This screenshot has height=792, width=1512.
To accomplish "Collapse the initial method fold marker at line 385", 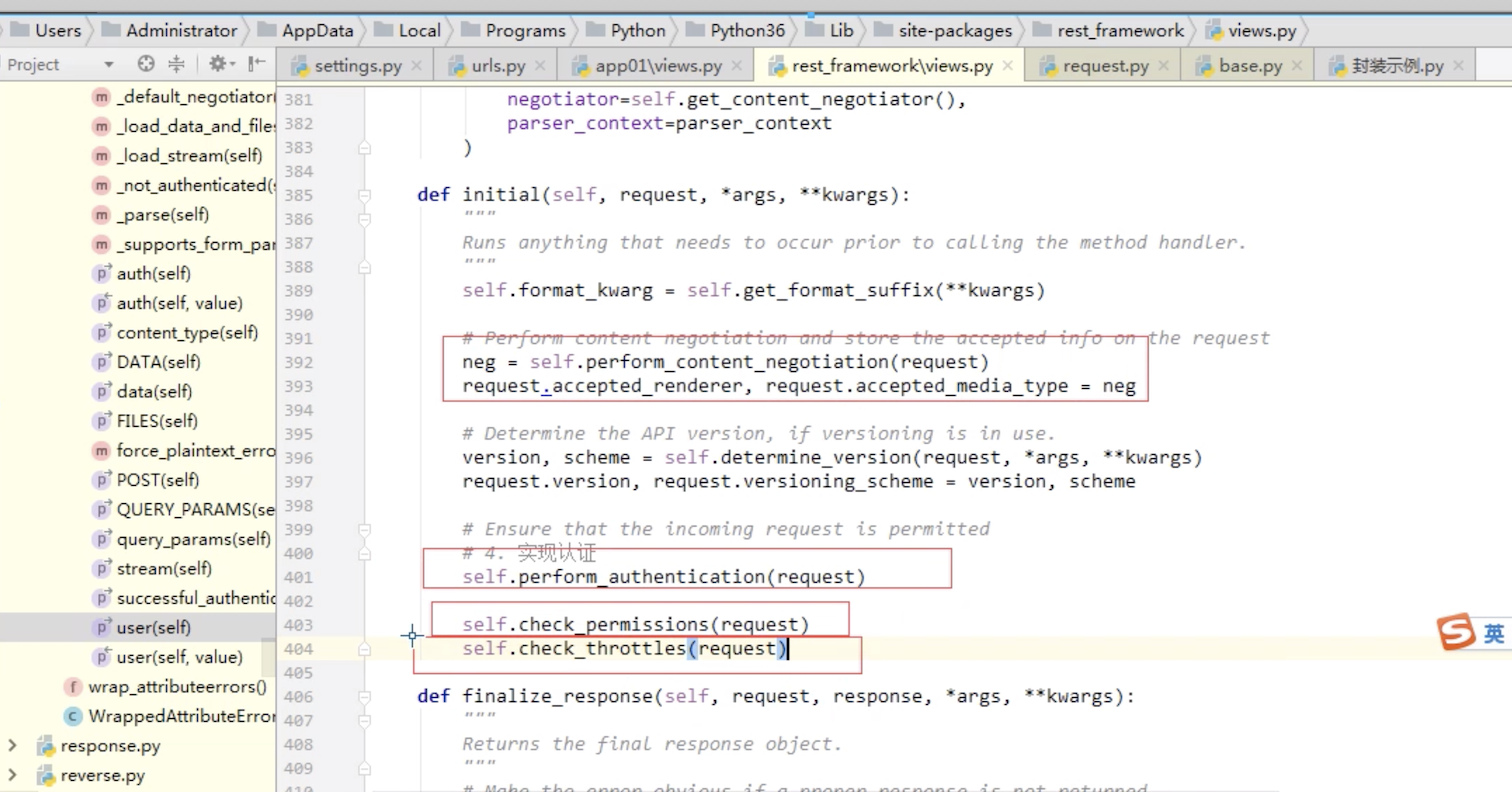I will click(365, 195).
